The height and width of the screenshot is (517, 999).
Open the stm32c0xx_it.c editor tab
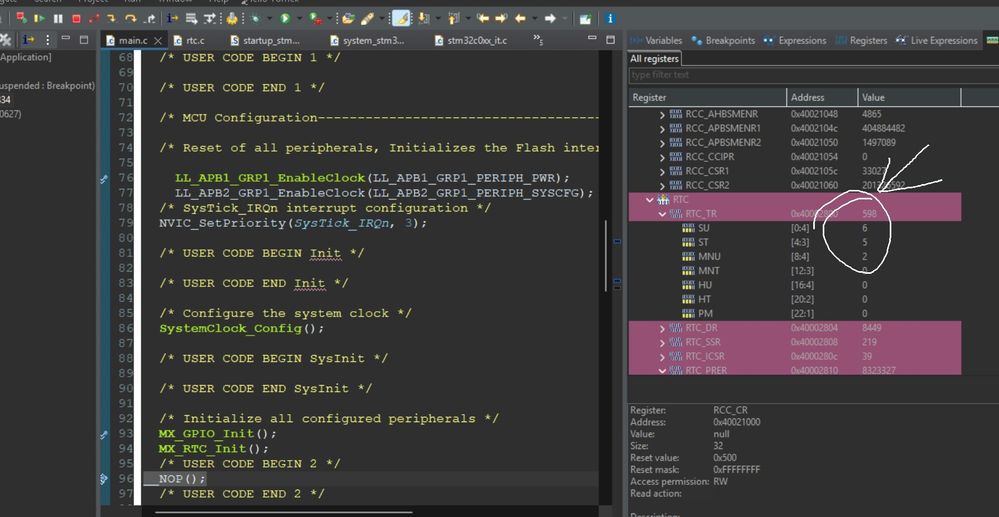pos(471,41)
